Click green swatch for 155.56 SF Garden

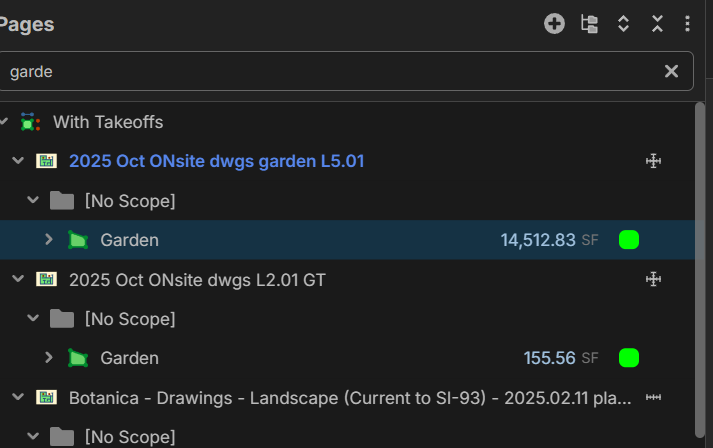(629, 358)
